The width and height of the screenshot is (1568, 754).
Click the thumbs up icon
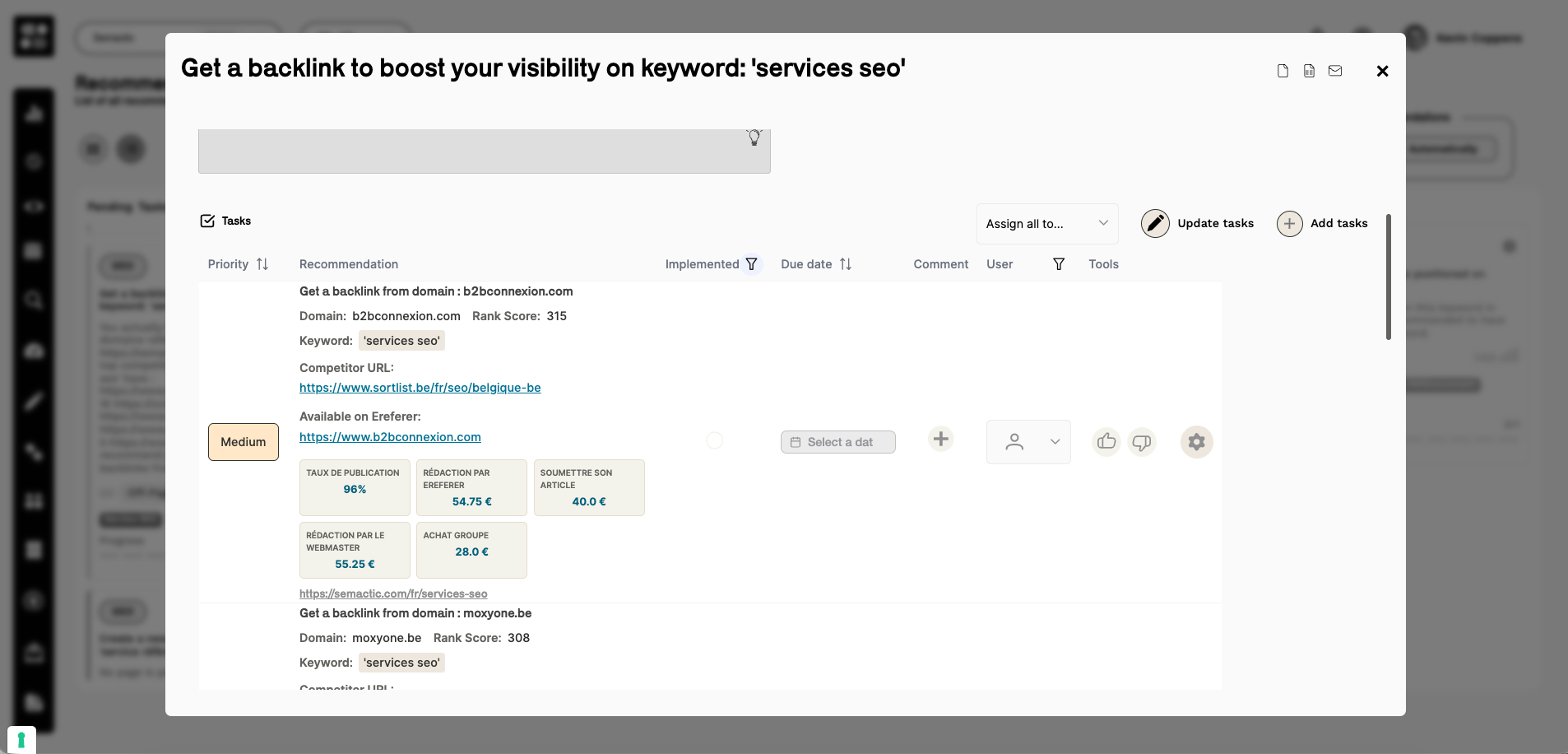click(x=1106, y=442)
